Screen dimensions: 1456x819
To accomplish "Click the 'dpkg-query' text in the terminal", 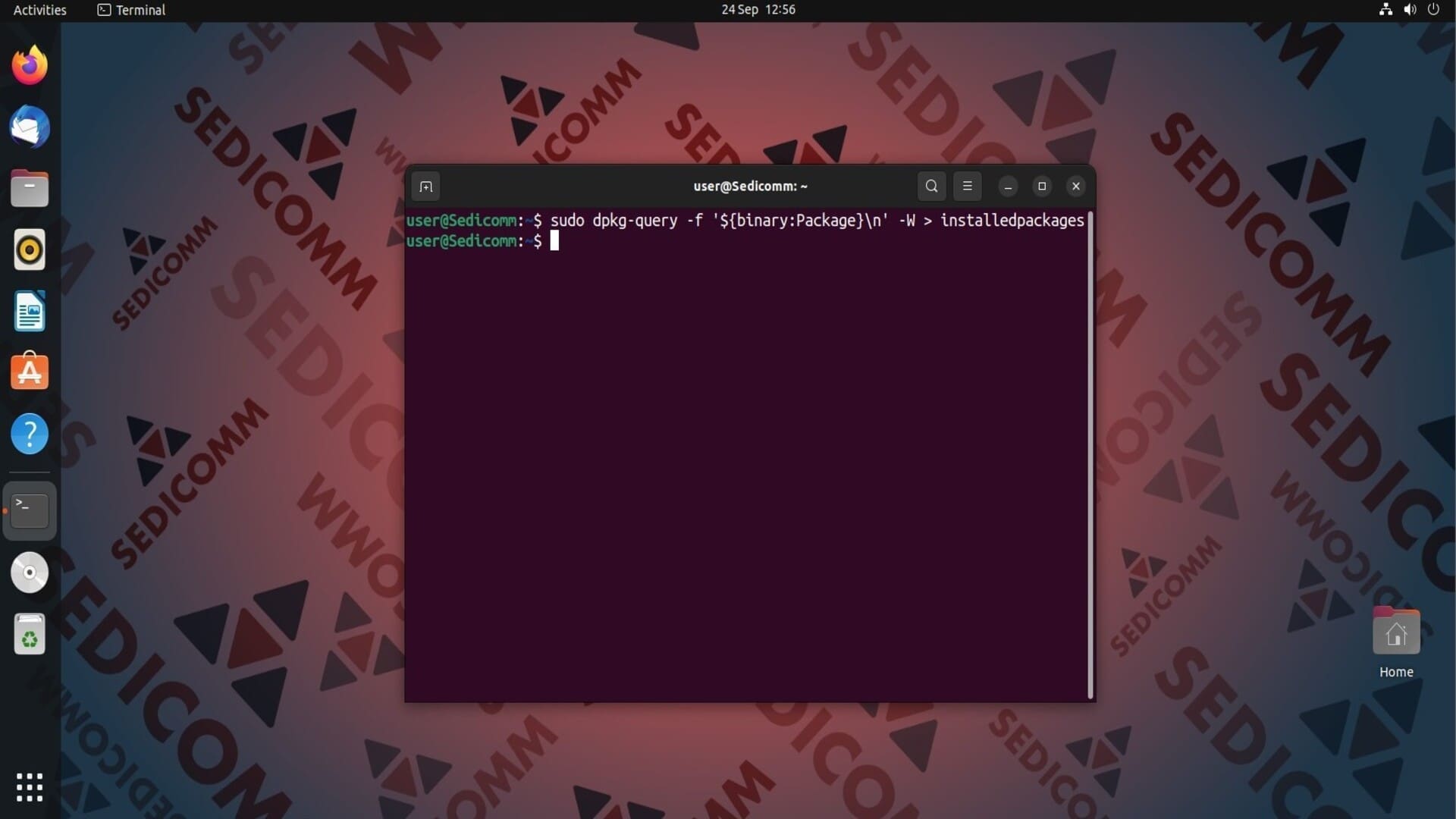I will 635,221.
